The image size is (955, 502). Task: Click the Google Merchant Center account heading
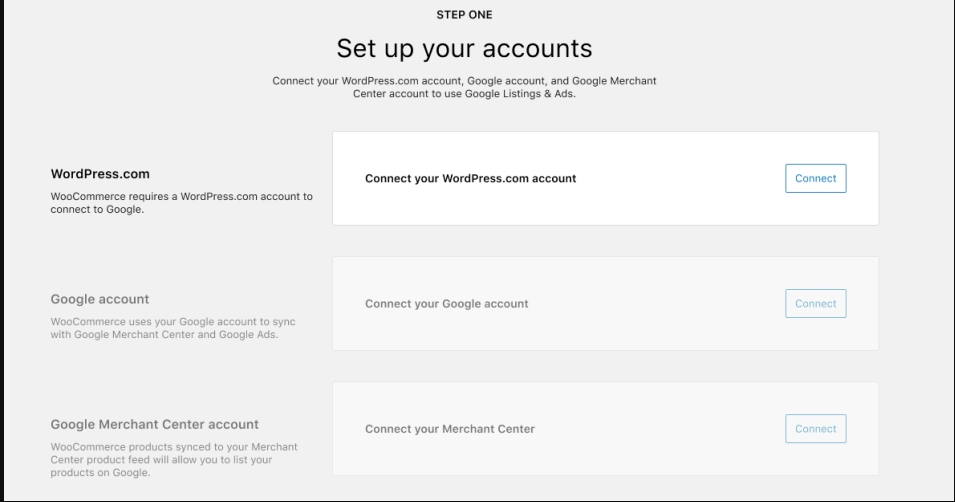155,424
